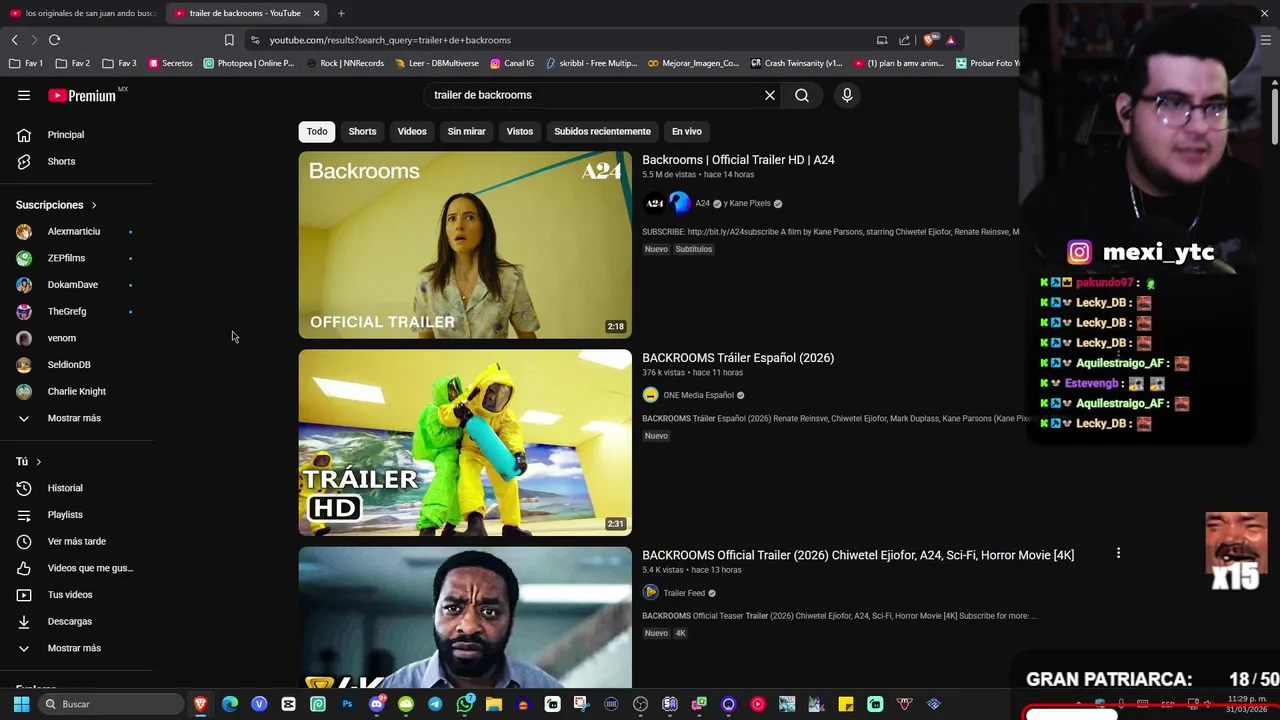Select the Todo filter chip
This screenshot has width=1280, height=720.
(317, 131)
